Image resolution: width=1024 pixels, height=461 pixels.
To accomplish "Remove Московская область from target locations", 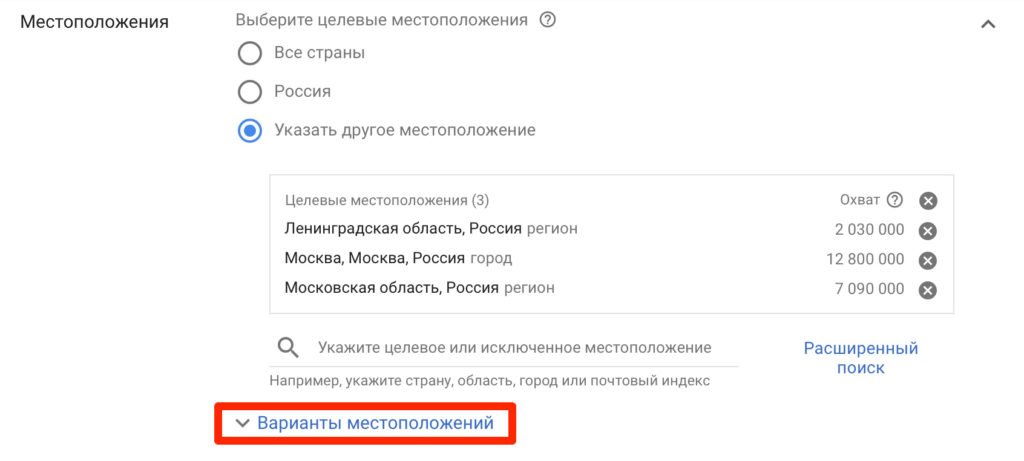I will coord(927,290).
